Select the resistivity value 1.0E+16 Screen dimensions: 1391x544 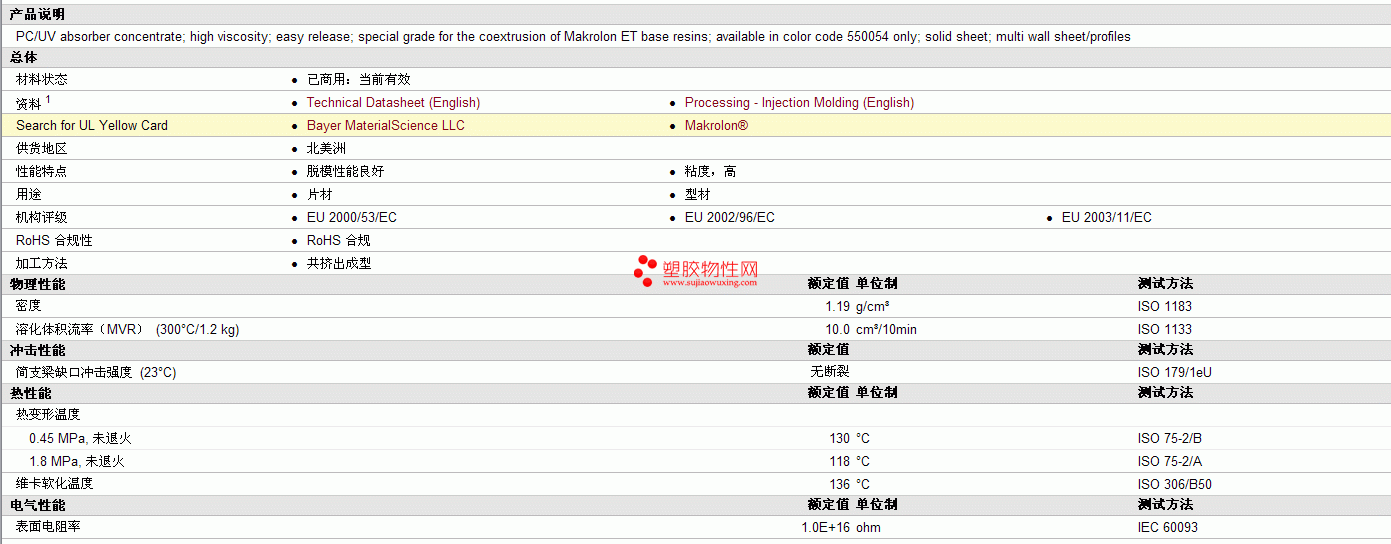coord(826,527)
